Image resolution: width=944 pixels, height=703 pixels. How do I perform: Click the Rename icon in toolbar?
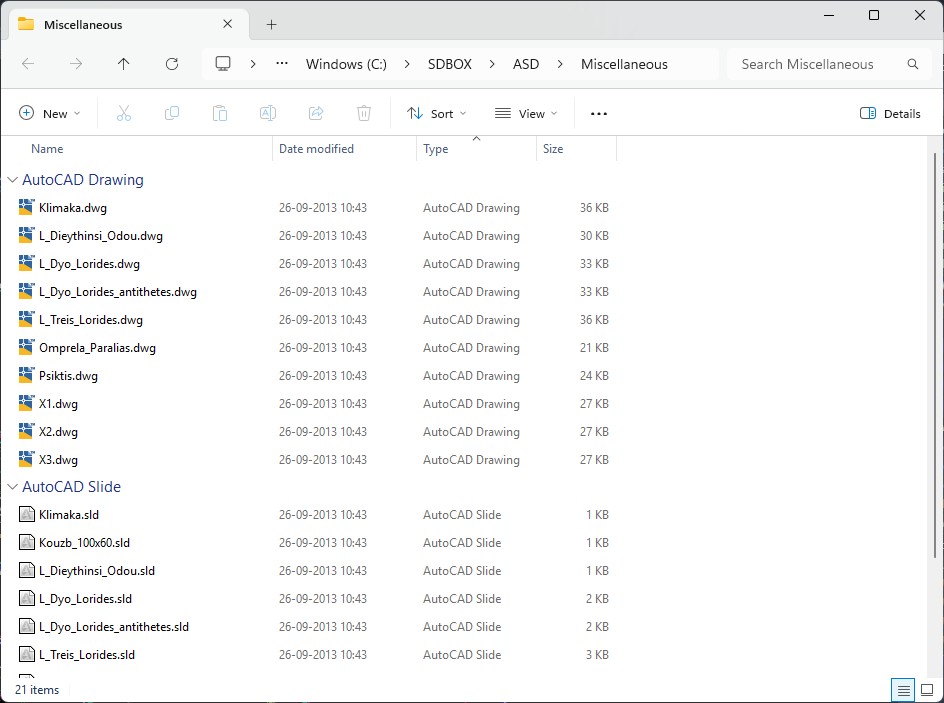[x=268, y=113]
